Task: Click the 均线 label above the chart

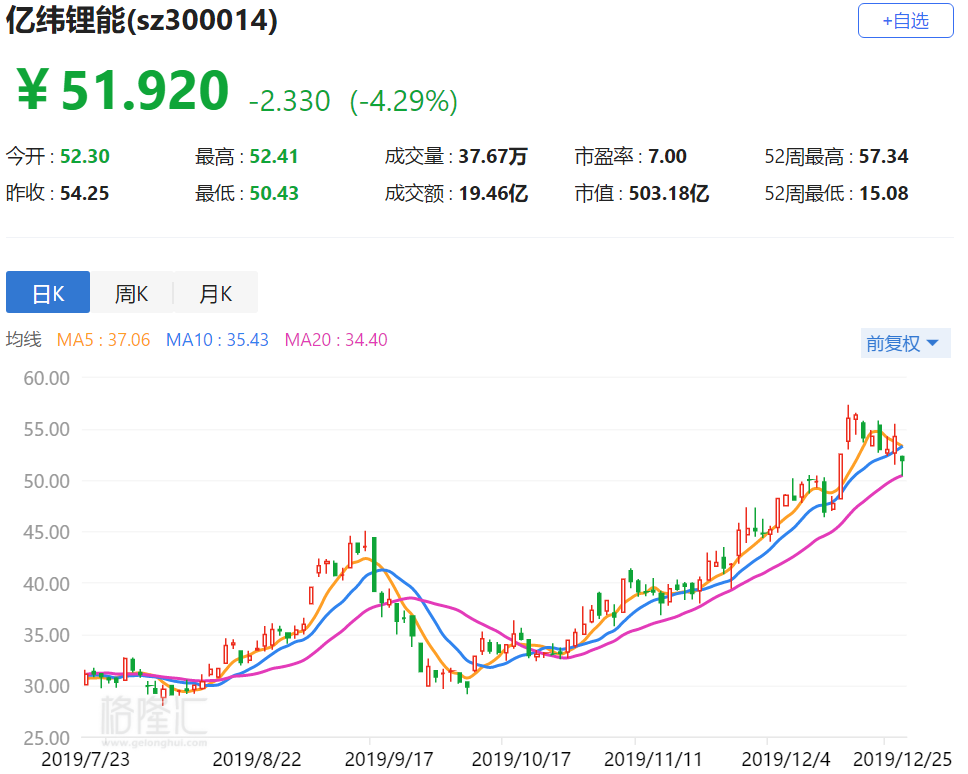Action: (x=23, y=339)
